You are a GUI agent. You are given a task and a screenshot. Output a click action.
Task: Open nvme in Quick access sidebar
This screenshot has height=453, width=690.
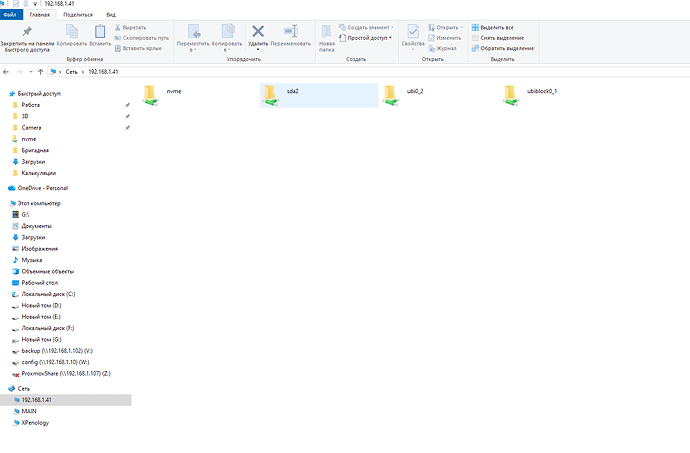click(x=29, y=139)
